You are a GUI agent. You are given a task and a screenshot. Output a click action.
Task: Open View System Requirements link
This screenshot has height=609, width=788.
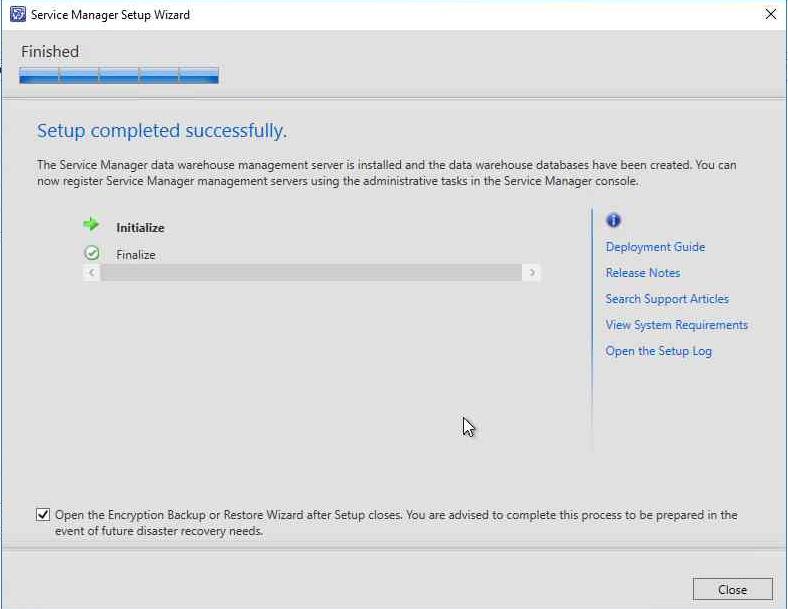(x=676, y=325)
